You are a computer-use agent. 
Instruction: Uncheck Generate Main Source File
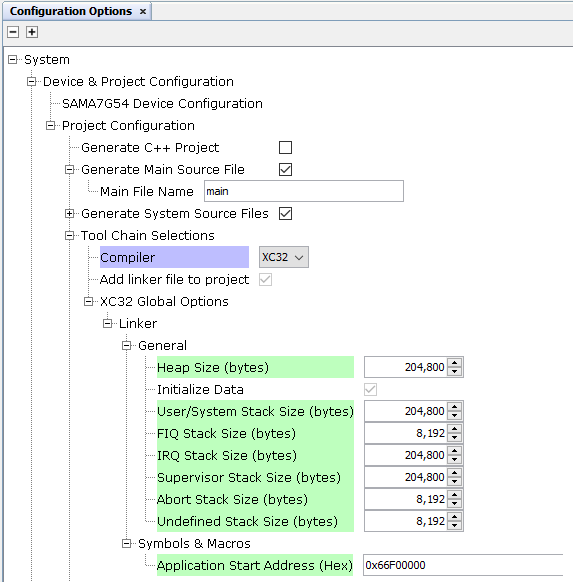[285, 170]
